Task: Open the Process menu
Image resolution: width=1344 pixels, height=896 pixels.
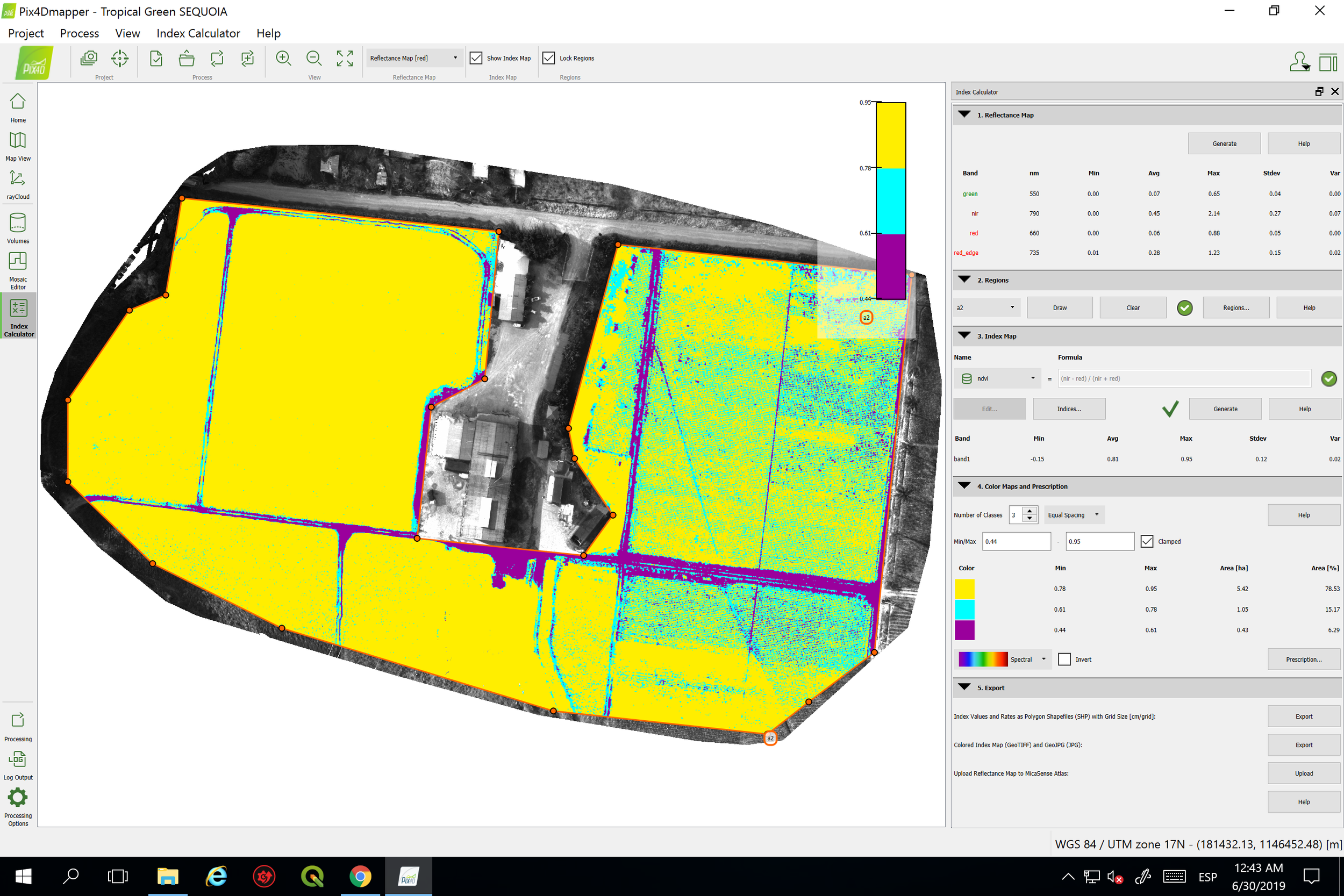Action: click(x=79, y=33)
